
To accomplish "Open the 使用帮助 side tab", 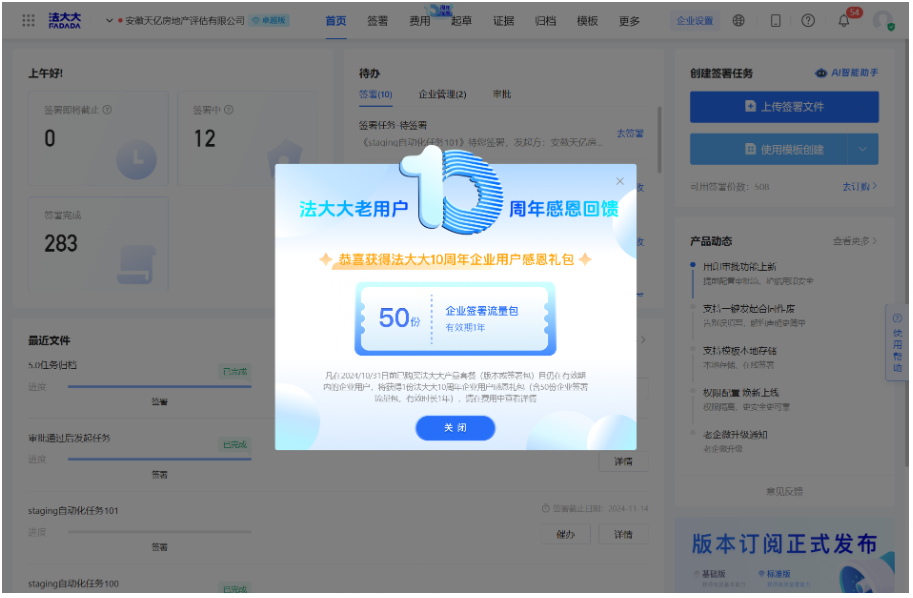I will (x=899, y=344).
